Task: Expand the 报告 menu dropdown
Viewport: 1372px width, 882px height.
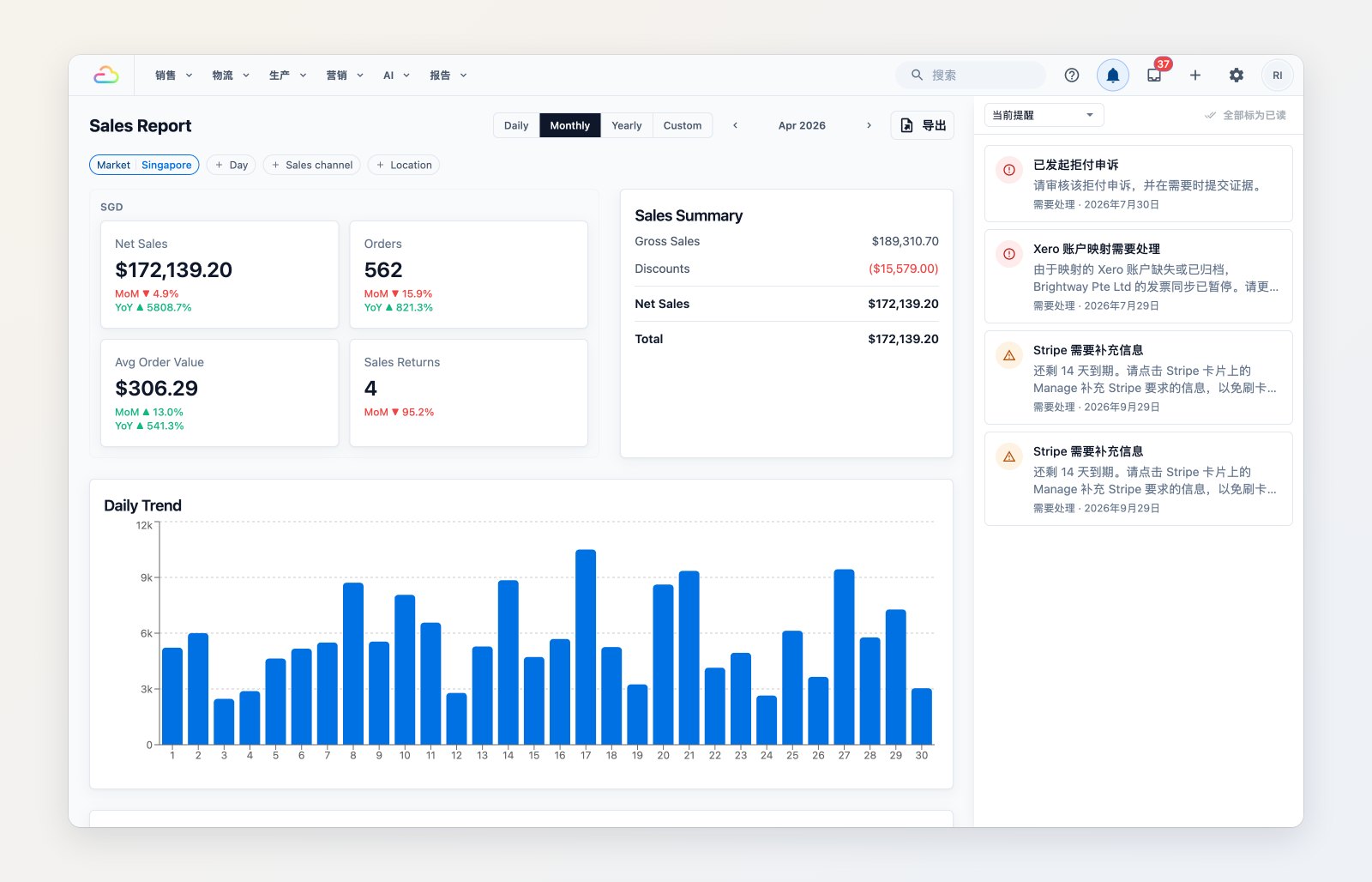Action: pyautogui.click(x=448, y=76)
